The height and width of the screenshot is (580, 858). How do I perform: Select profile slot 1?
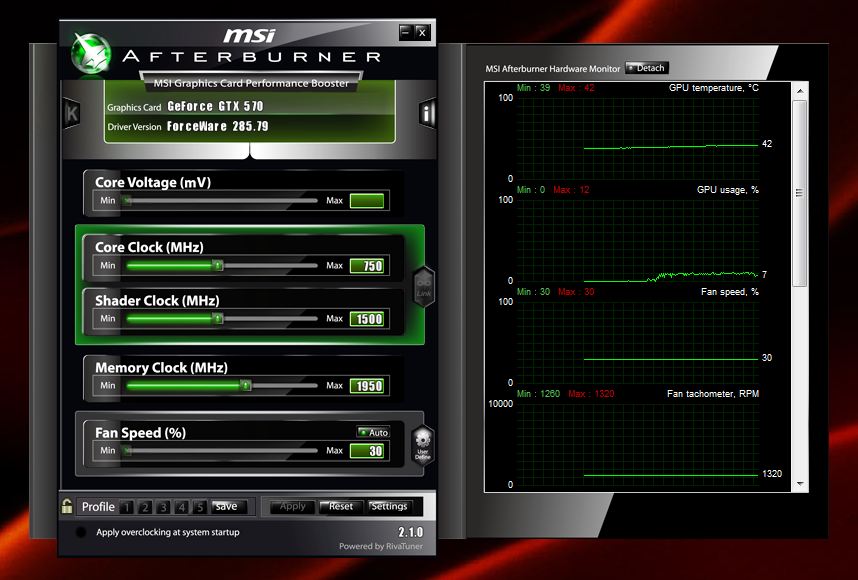click(x=127, y=507)
